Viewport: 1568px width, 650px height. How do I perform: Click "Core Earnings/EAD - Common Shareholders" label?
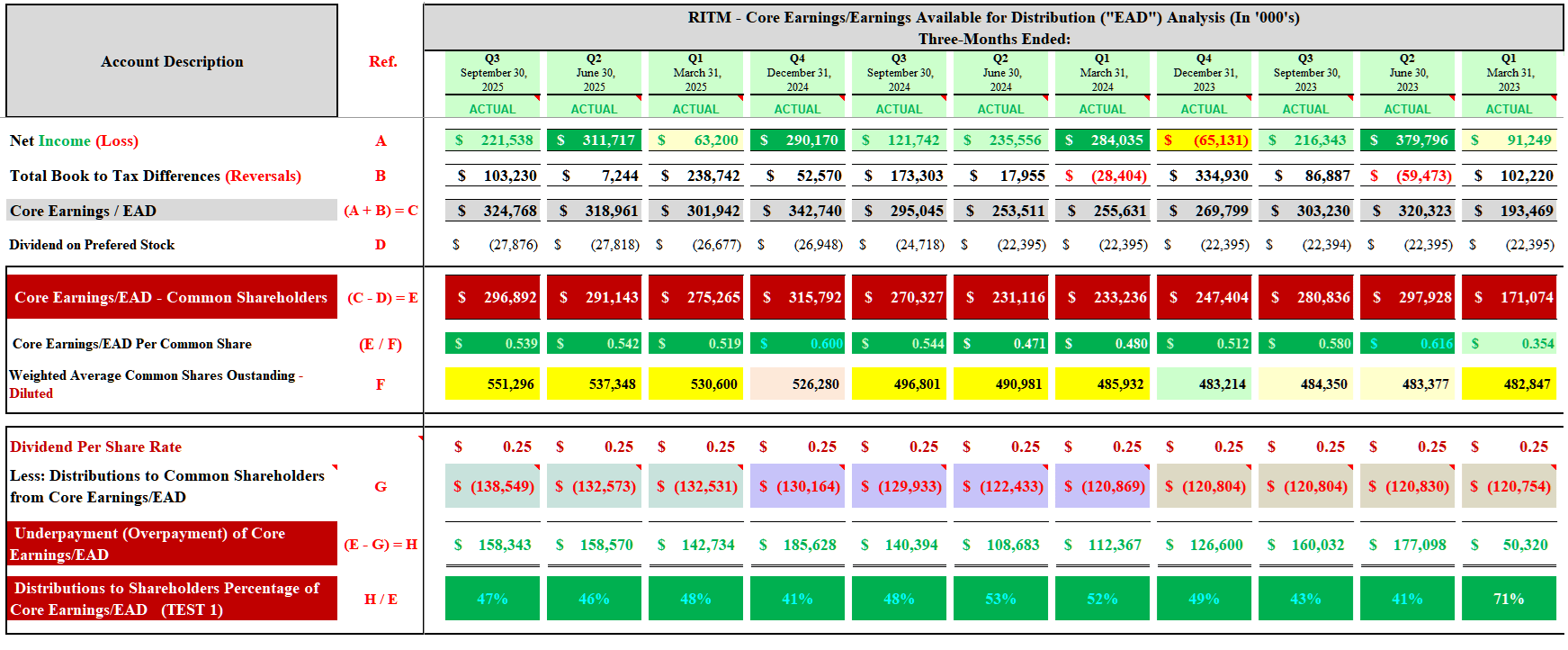coord(172,297)
